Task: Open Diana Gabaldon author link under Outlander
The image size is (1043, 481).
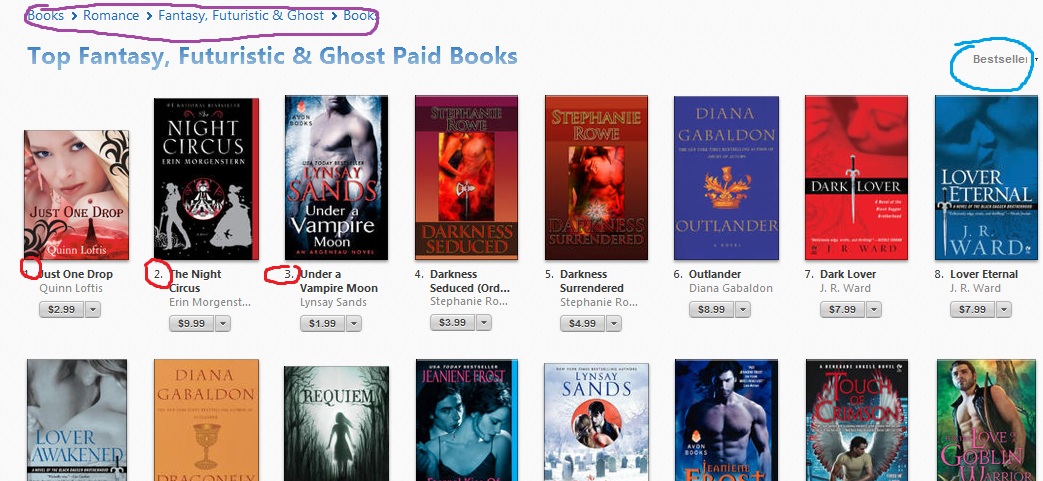Action: point(730,288)
